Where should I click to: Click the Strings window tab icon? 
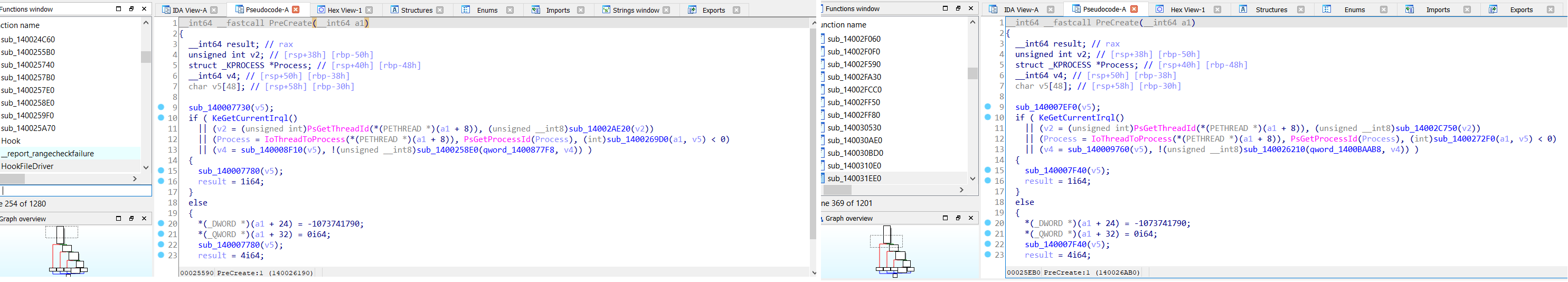[x=606, y=10]
